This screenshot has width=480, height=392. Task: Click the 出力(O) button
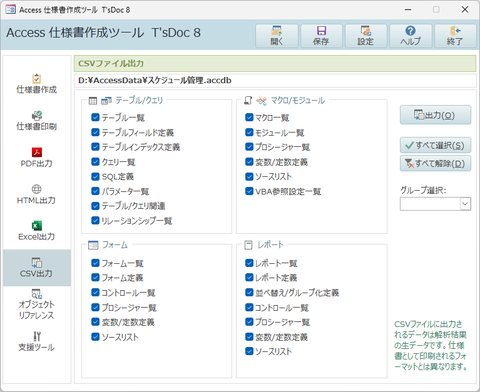[435, 115]
